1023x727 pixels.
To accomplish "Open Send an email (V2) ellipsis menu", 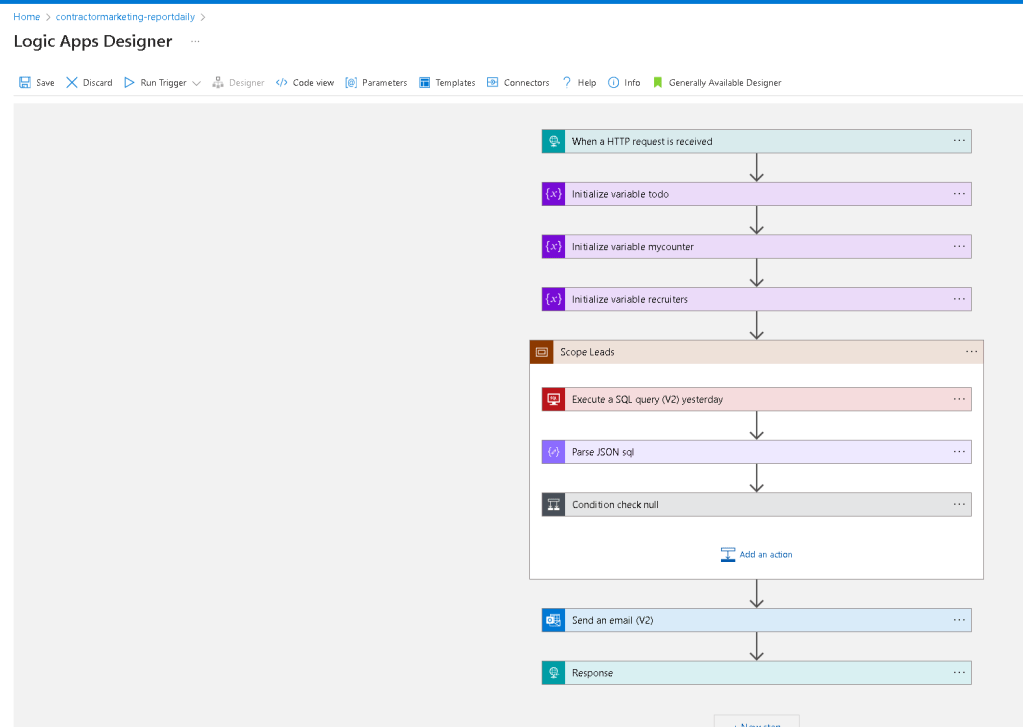I will pyautogui.click(x=959, y=619).
